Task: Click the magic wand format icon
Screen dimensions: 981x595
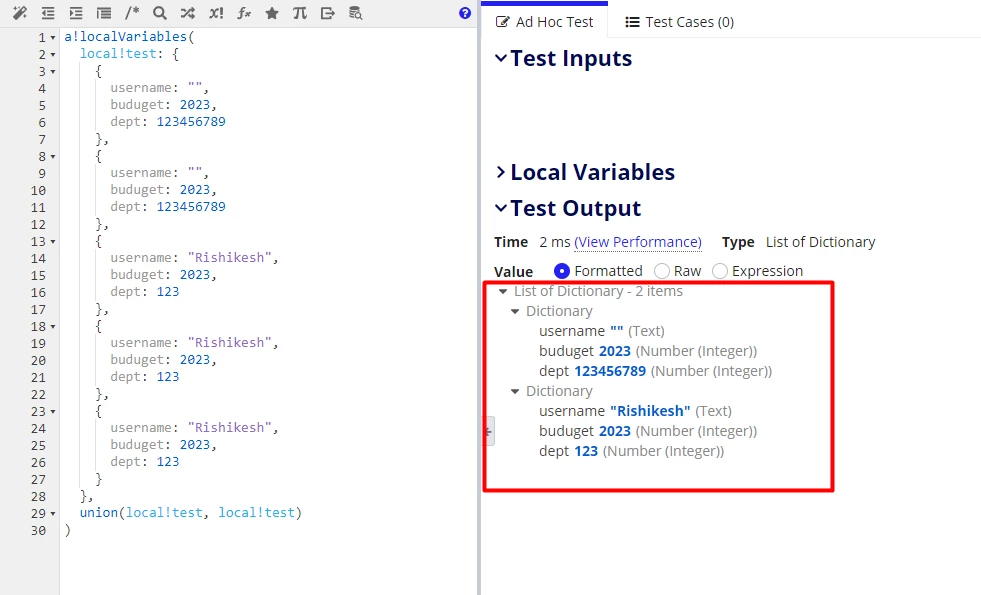Action: tap(20, 13)
